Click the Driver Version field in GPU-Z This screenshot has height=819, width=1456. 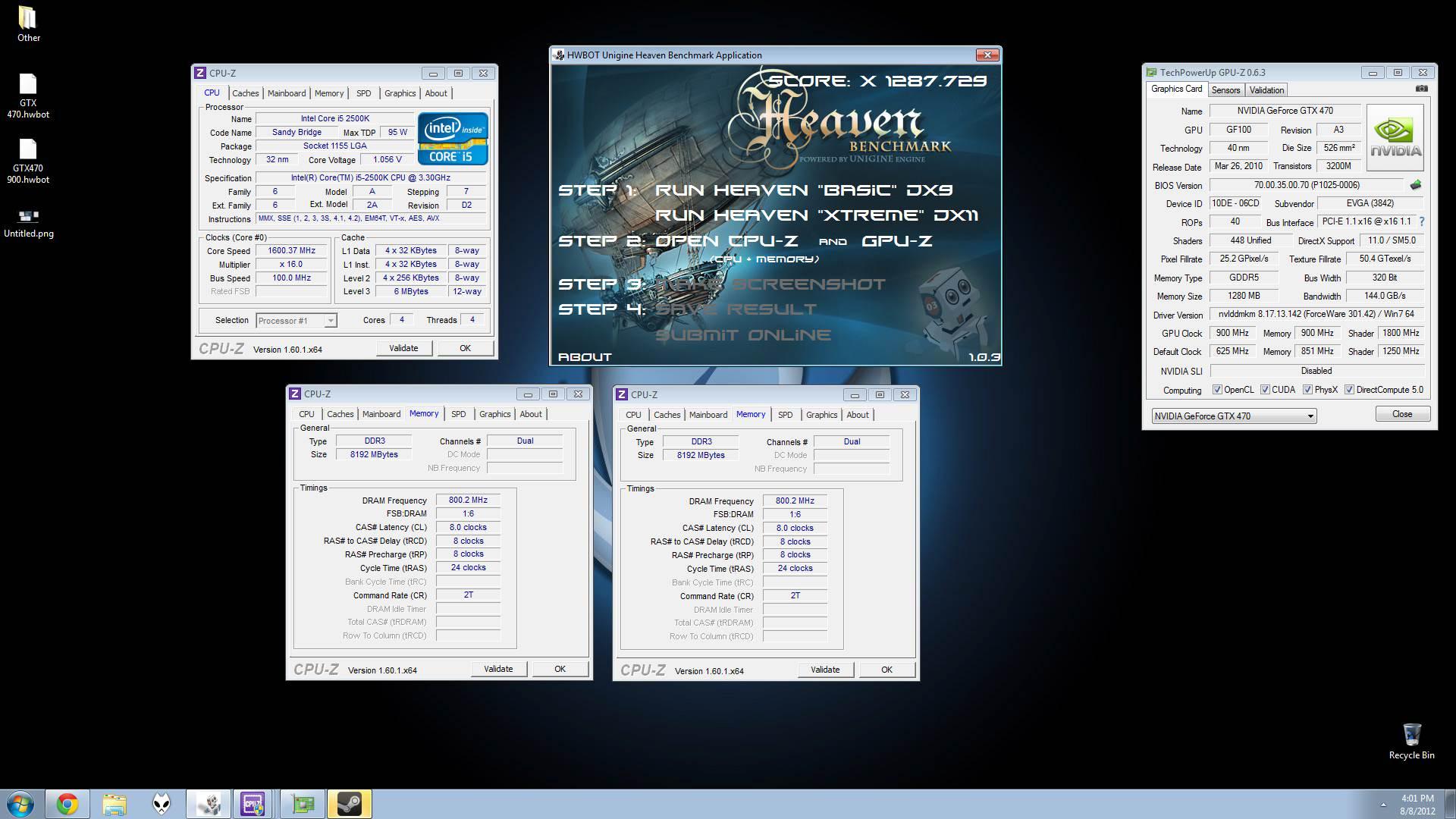(1316, 314)
